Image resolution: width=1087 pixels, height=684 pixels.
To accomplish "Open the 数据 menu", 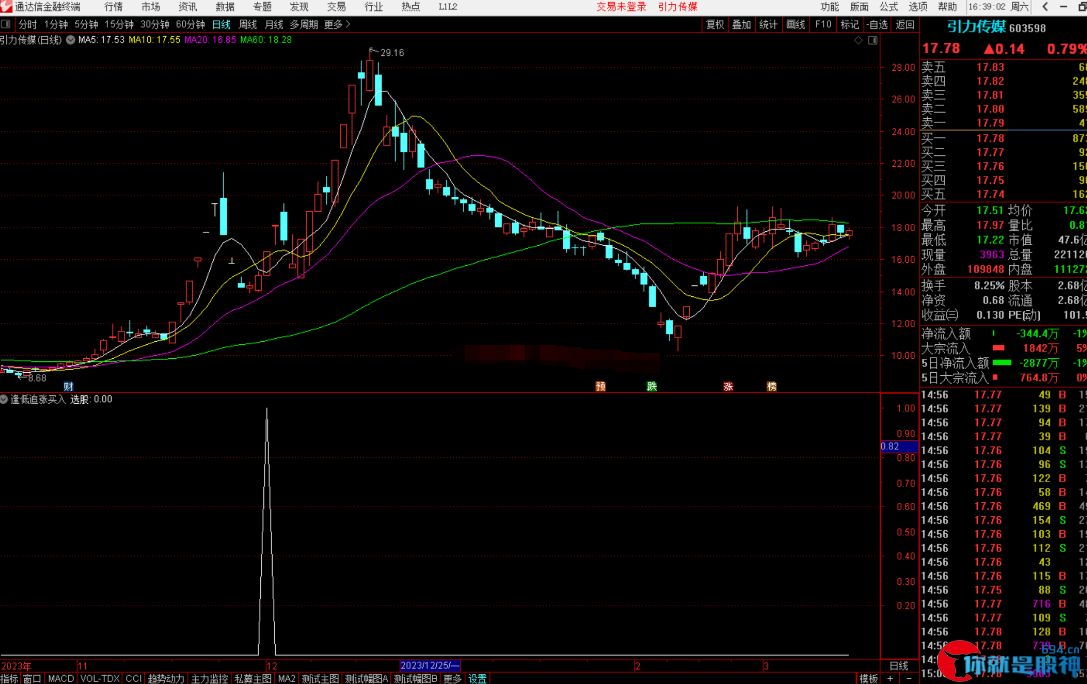I will coord(225,6).
